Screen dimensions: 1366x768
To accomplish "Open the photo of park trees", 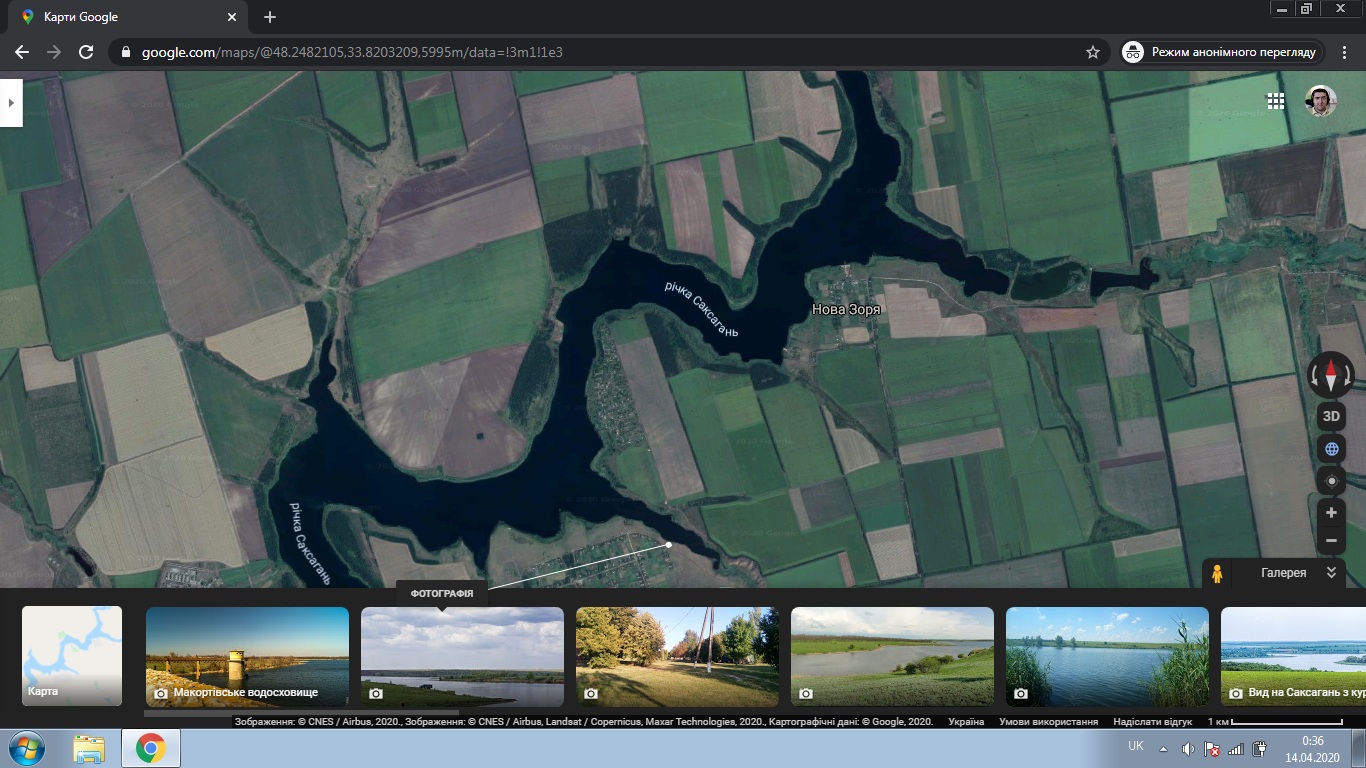I will 677,656.
